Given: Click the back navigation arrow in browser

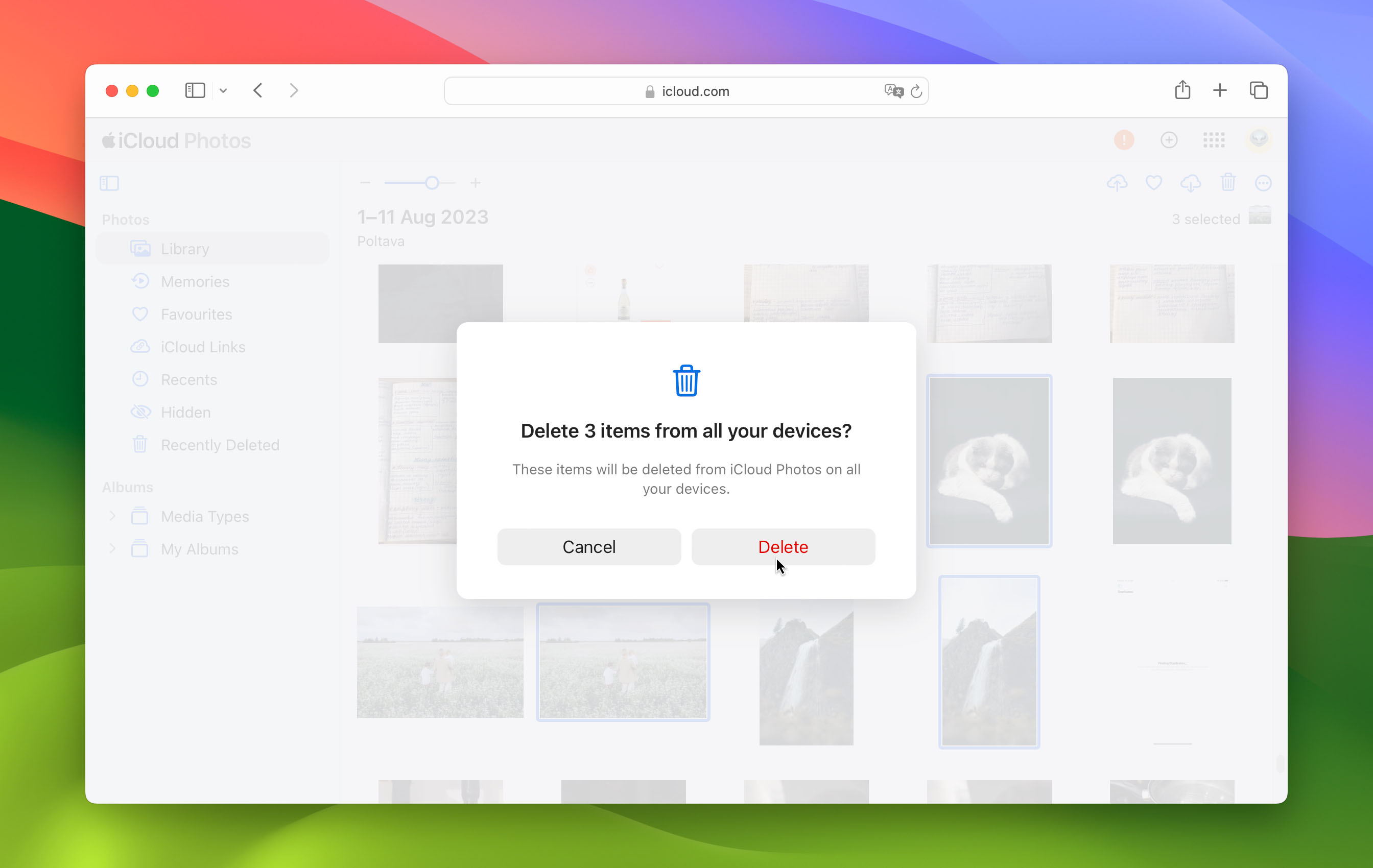Looking at the screenshot, I should (x=258, y=90).
